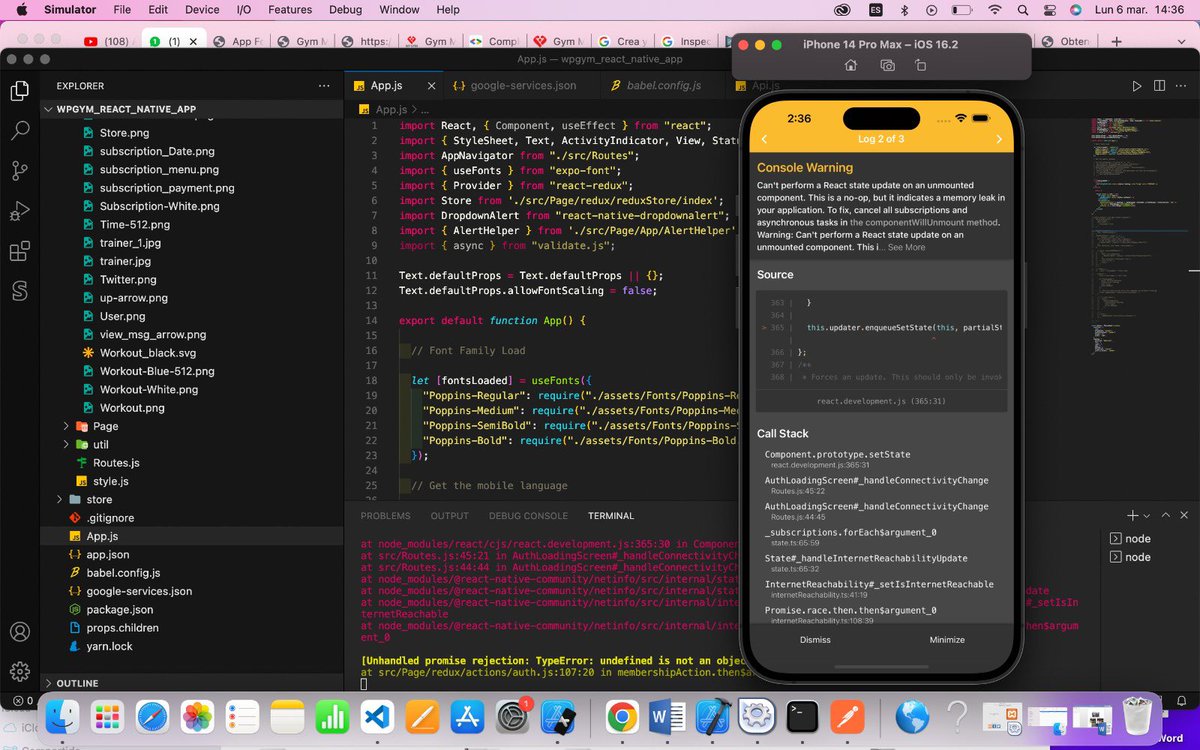Tap Dismiss in the simulator warning

pos(815,640)
